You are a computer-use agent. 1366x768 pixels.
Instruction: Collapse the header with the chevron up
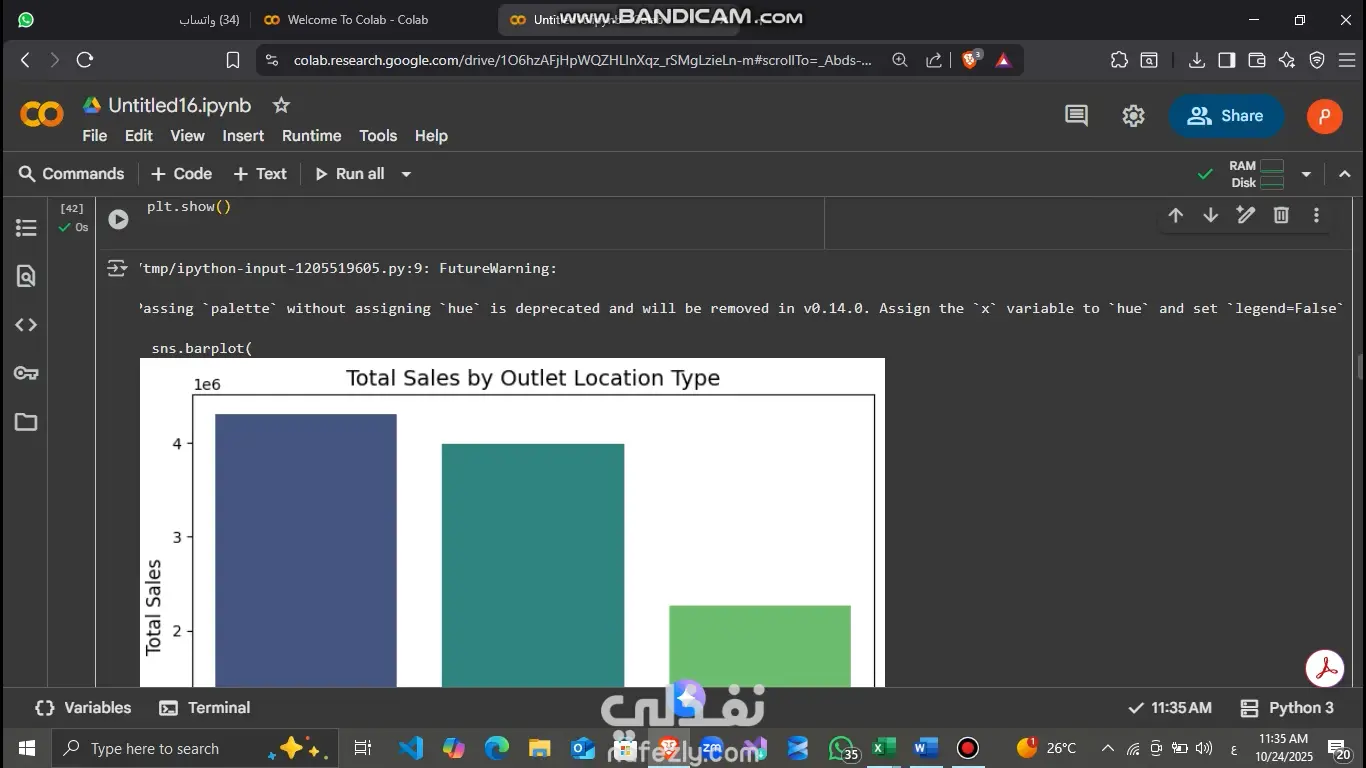click(1345, 174)
